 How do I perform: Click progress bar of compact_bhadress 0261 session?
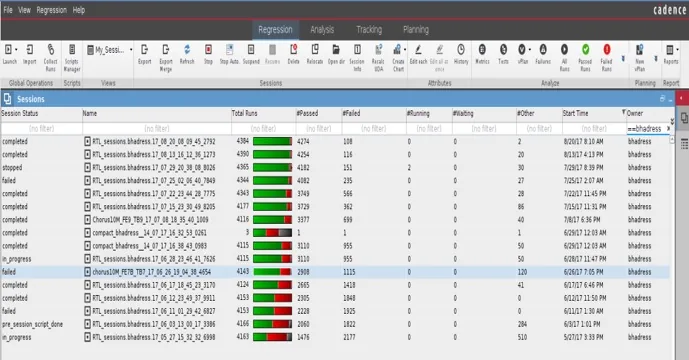point(272,233)
